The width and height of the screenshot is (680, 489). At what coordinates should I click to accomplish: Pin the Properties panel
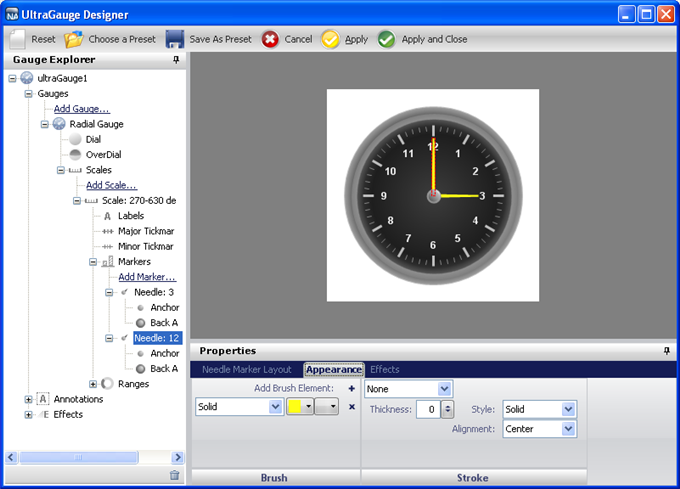pyautogui.click(x=667, y=351)
